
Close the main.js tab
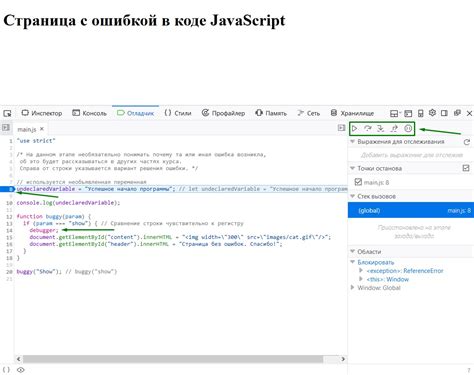42,129
